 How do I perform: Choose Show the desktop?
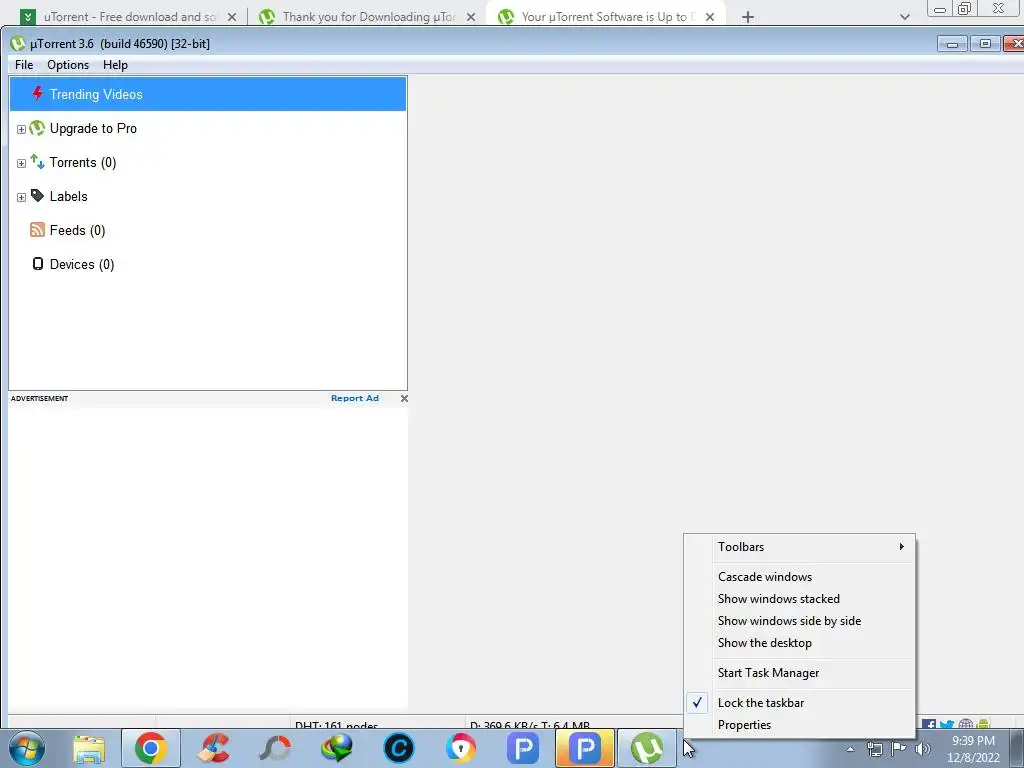[799, 643]
